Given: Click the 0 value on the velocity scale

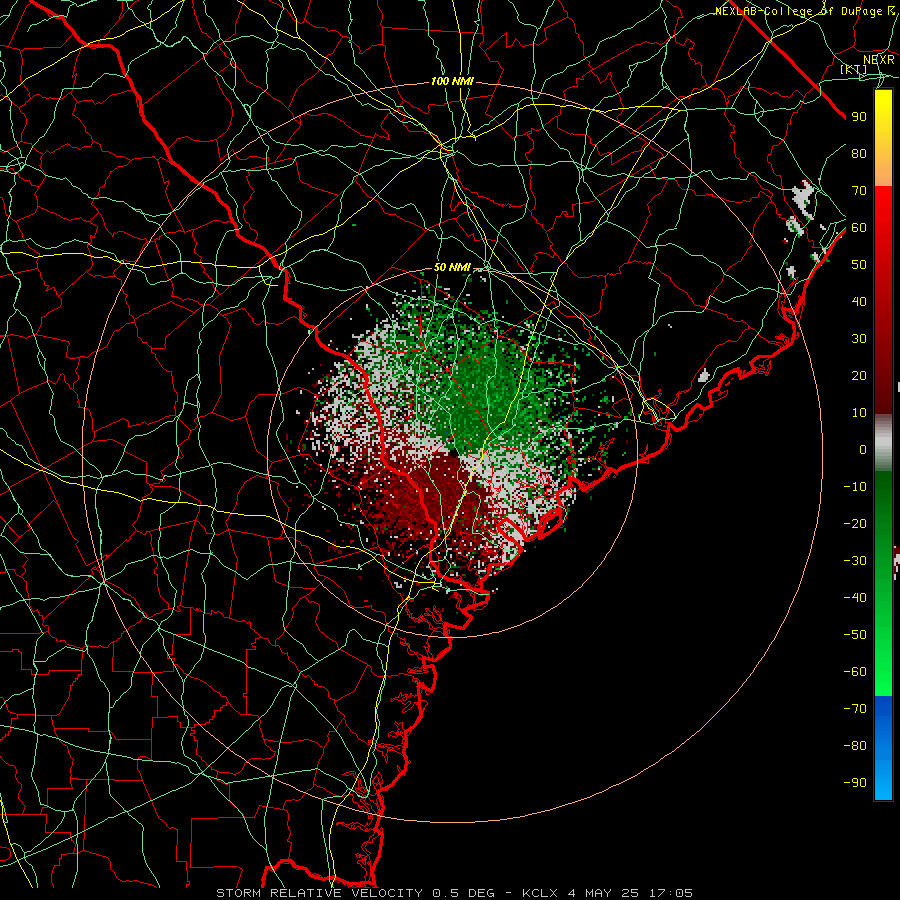Looking at the screenshot, I should click(x=863, y=449).
